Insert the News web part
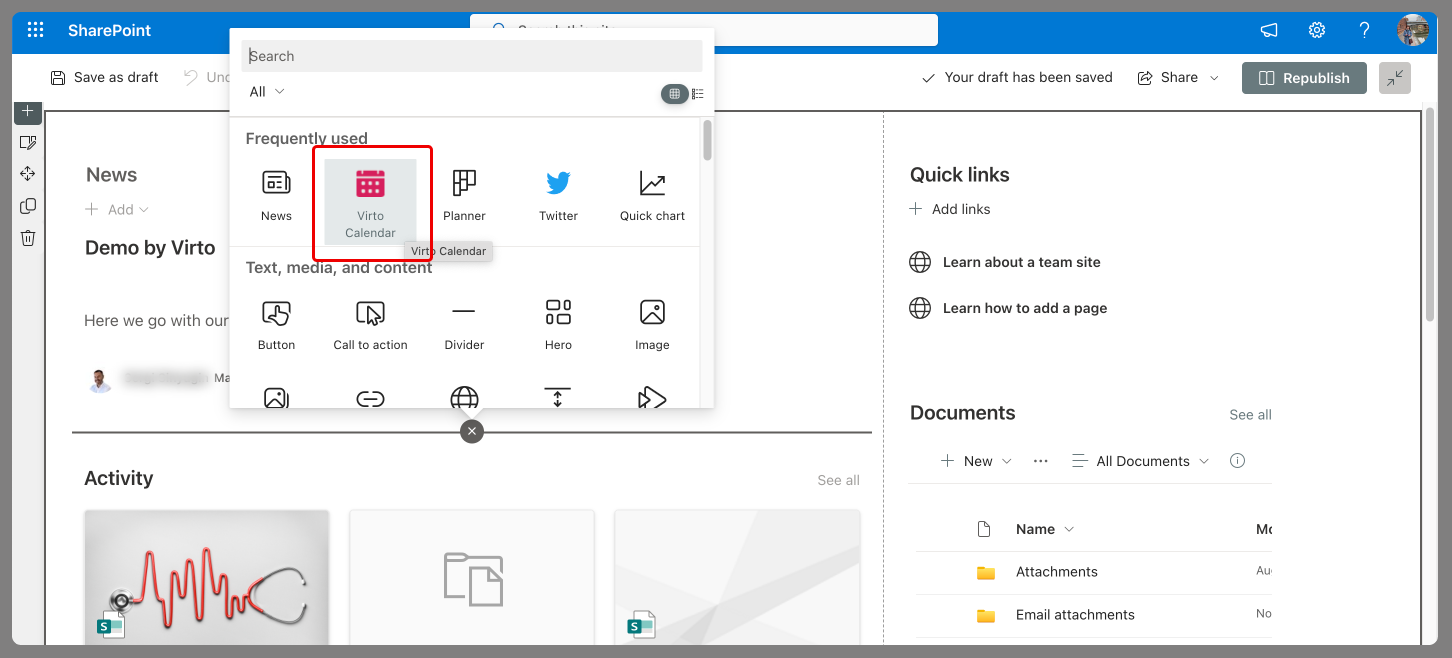This screenshot has height=658, width=1452. coord(276,196)
